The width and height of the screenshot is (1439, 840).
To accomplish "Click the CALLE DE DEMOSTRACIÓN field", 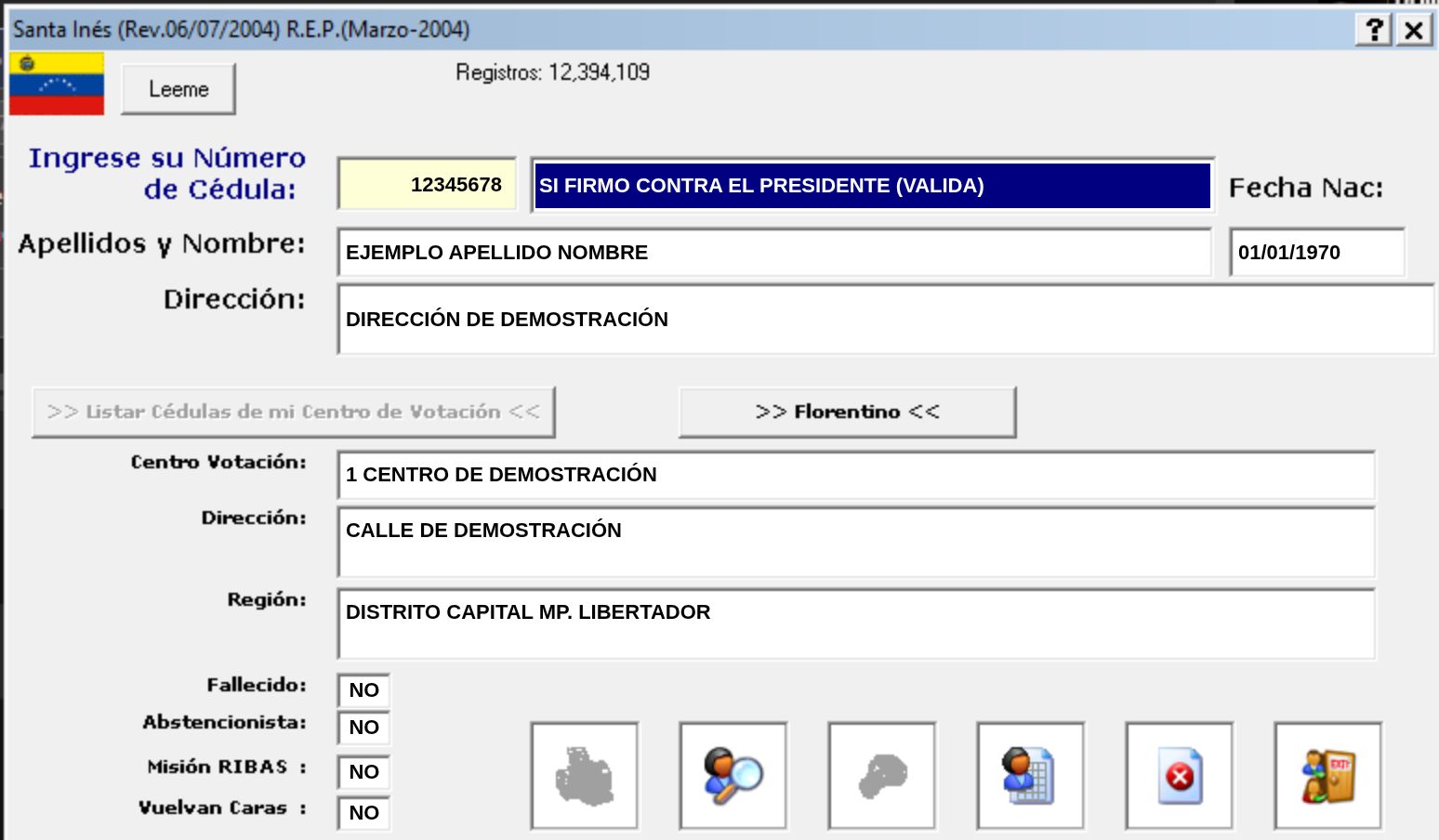I will pyautogui.click(x=856, y=542).
